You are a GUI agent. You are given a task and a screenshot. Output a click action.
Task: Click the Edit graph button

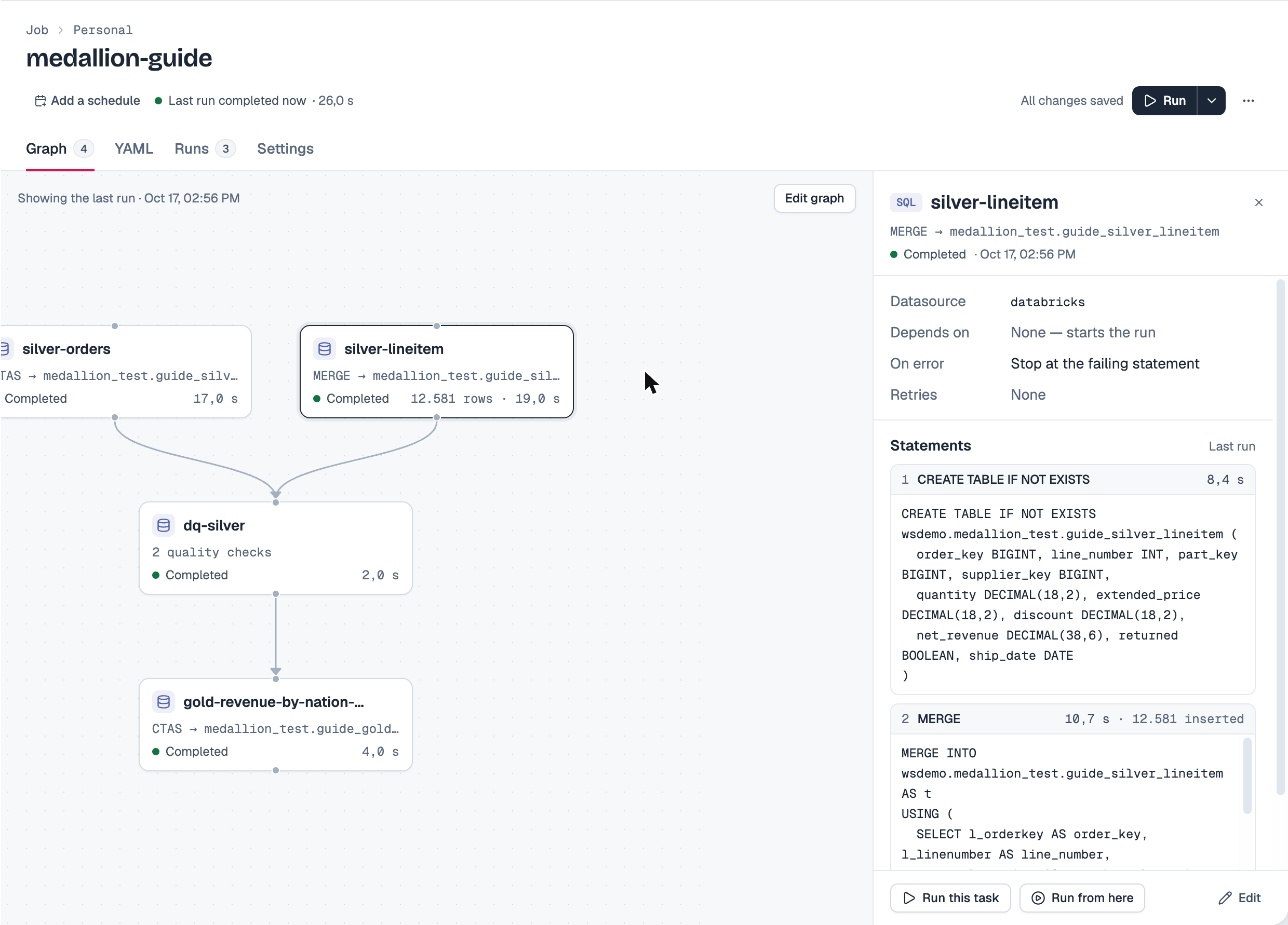pyautogui.click(x=815, y=198)
